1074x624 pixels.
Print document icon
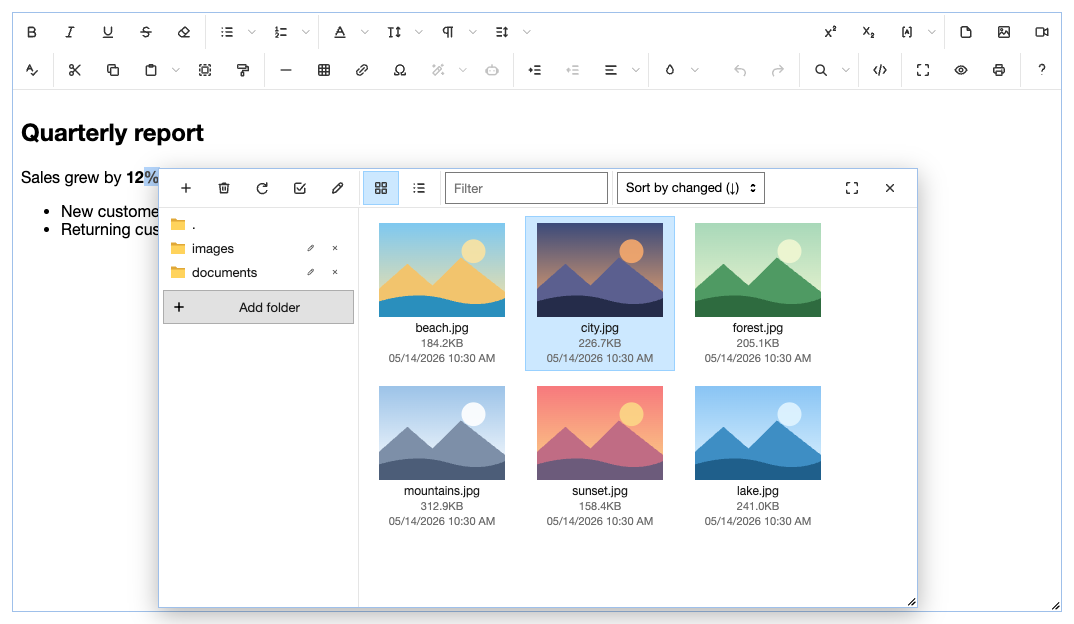click(999, 70)
